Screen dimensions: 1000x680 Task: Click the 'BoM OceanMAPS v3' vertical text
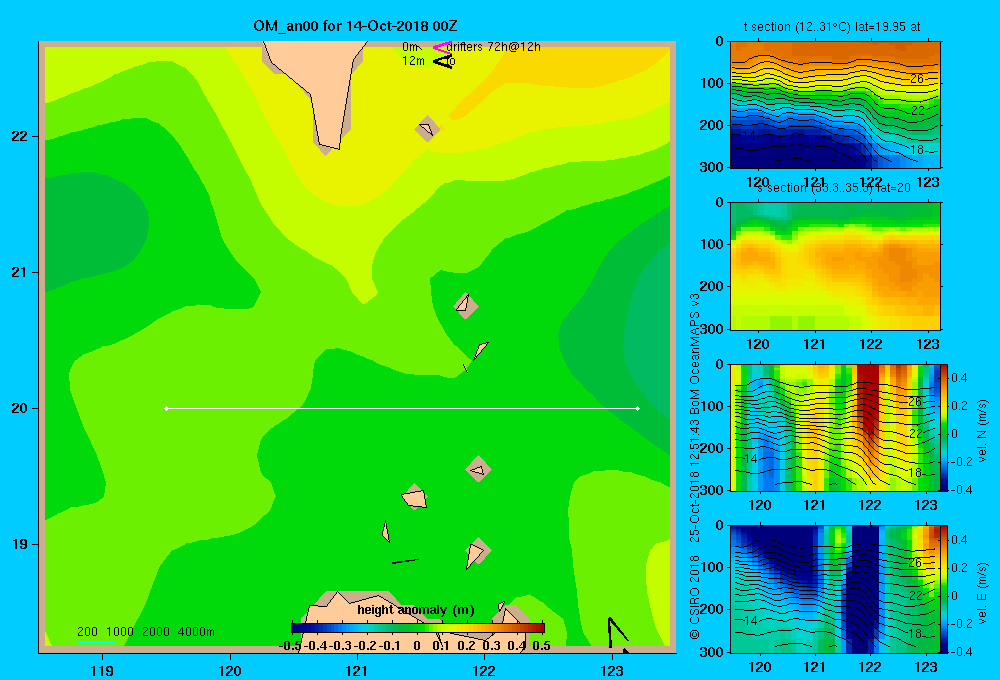point(695,356)
